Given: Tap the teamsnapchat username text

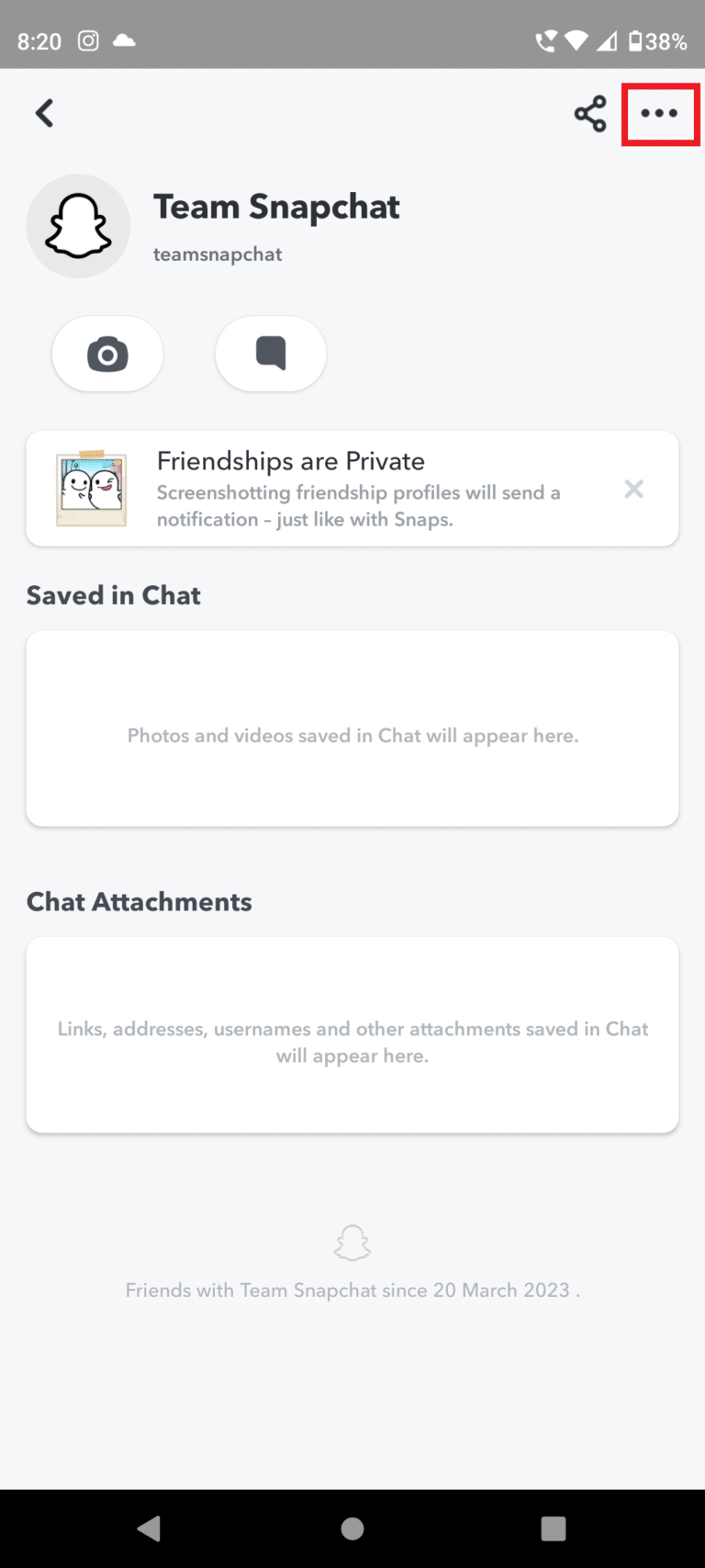Looking at the screenshot, I should pos(218,254).
